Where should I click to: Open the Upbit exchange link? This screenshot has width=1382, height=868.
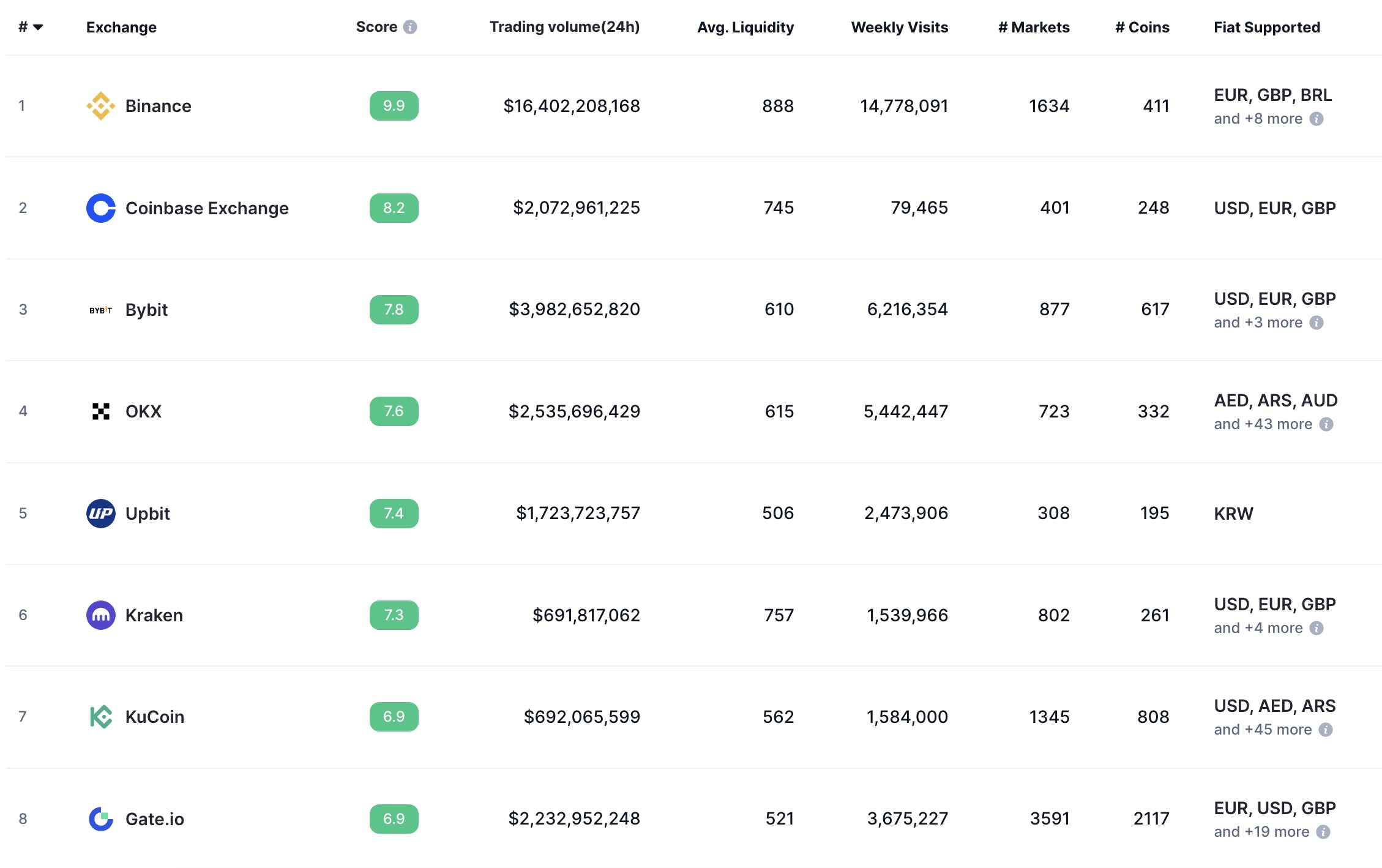148,514
